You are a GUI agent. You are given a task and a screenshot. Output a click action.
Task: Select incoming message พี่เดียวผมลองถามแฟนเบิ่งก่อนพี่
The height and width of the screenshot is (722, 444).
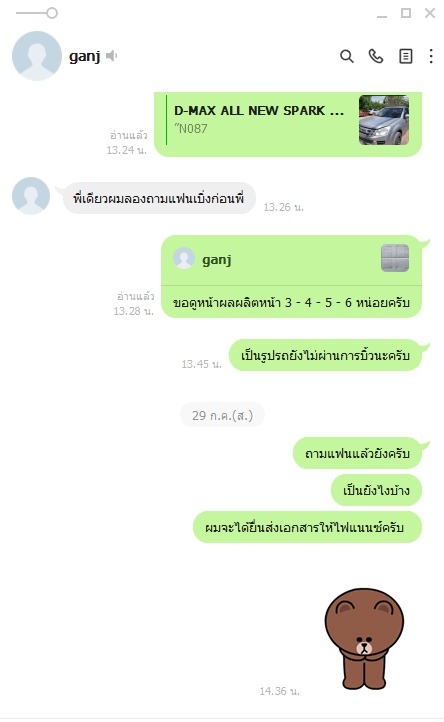pyautogui.click(x=158, y=198)
